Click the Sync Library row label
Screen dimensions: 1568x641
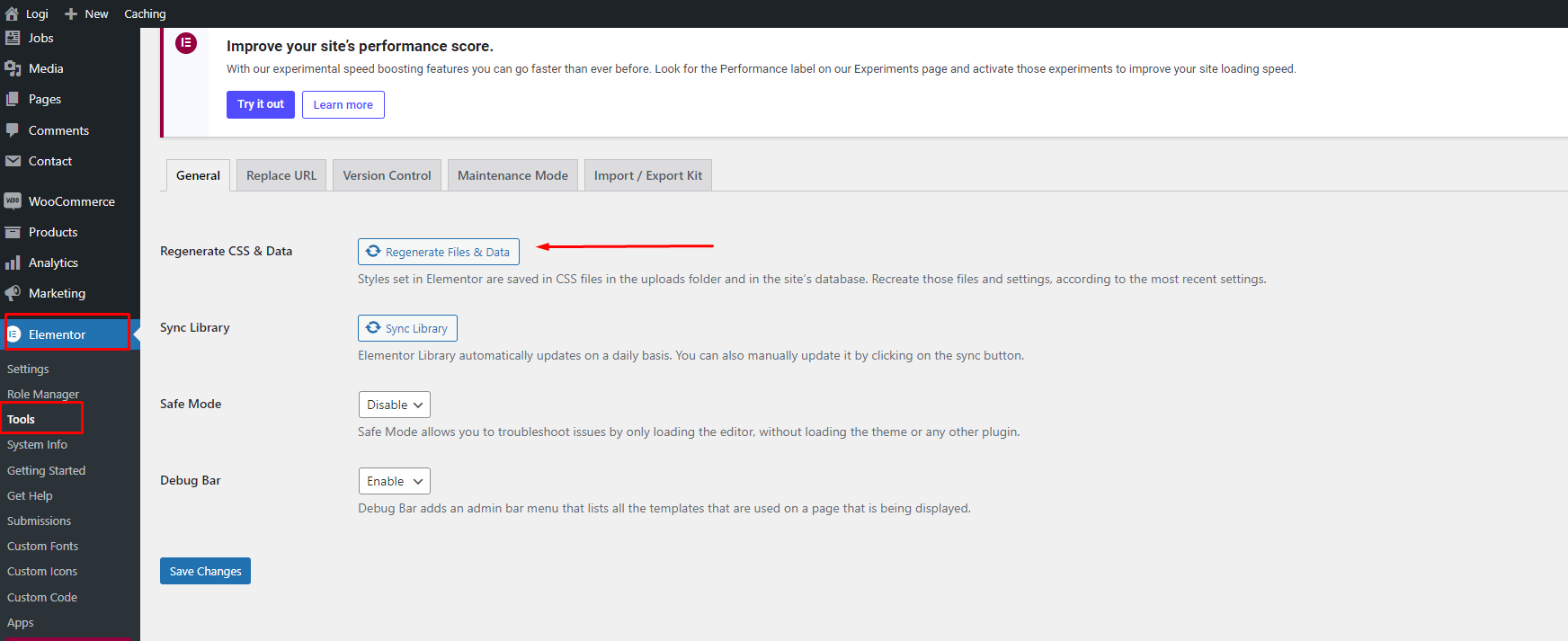(194, 327)
